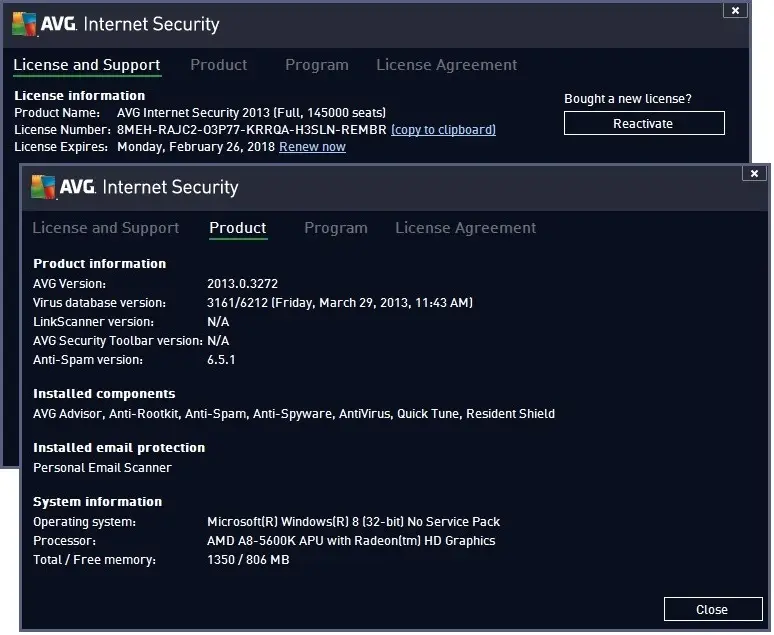Click the product name AVG Internet Security 2013 text
Viewport: 774px width, 635px height.
[x=251, y=113]
